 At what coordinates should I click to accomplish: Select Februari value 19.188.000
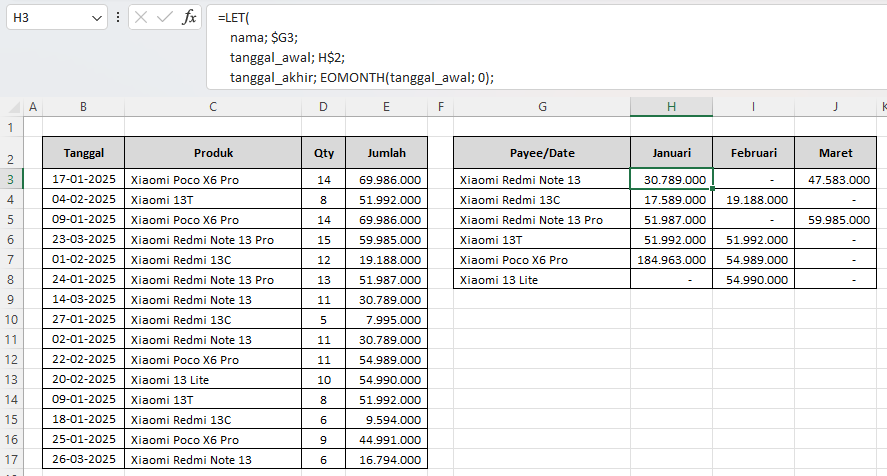tap(753, 199)
